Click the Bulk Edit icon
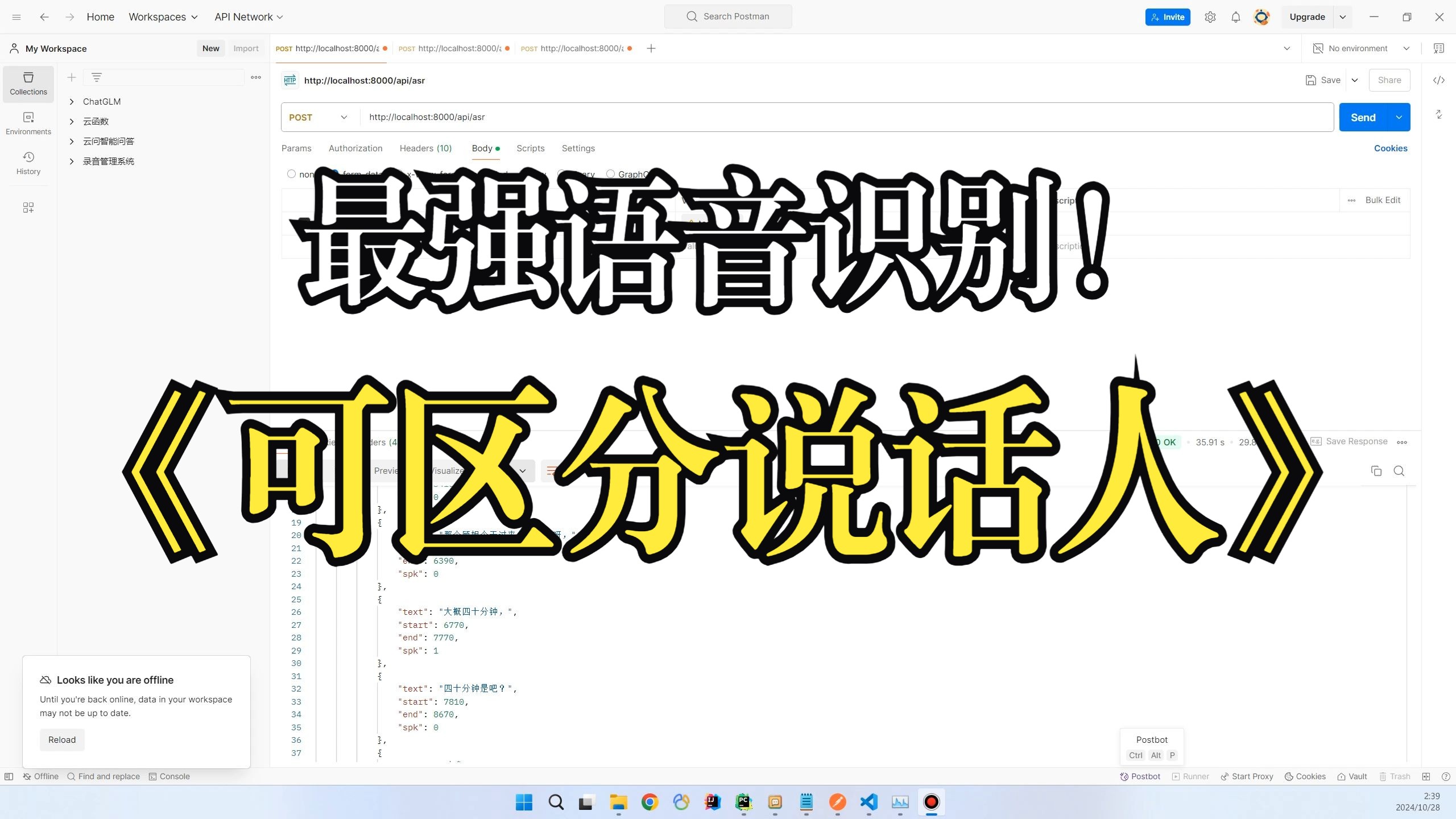This screenshot has width=1456, height=819. coord(1384,200)
